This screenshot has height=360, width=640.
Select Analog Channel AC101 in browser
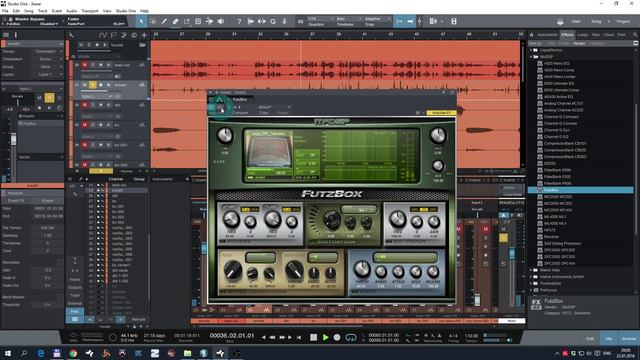pyautogui.click(x=563, y=103)
